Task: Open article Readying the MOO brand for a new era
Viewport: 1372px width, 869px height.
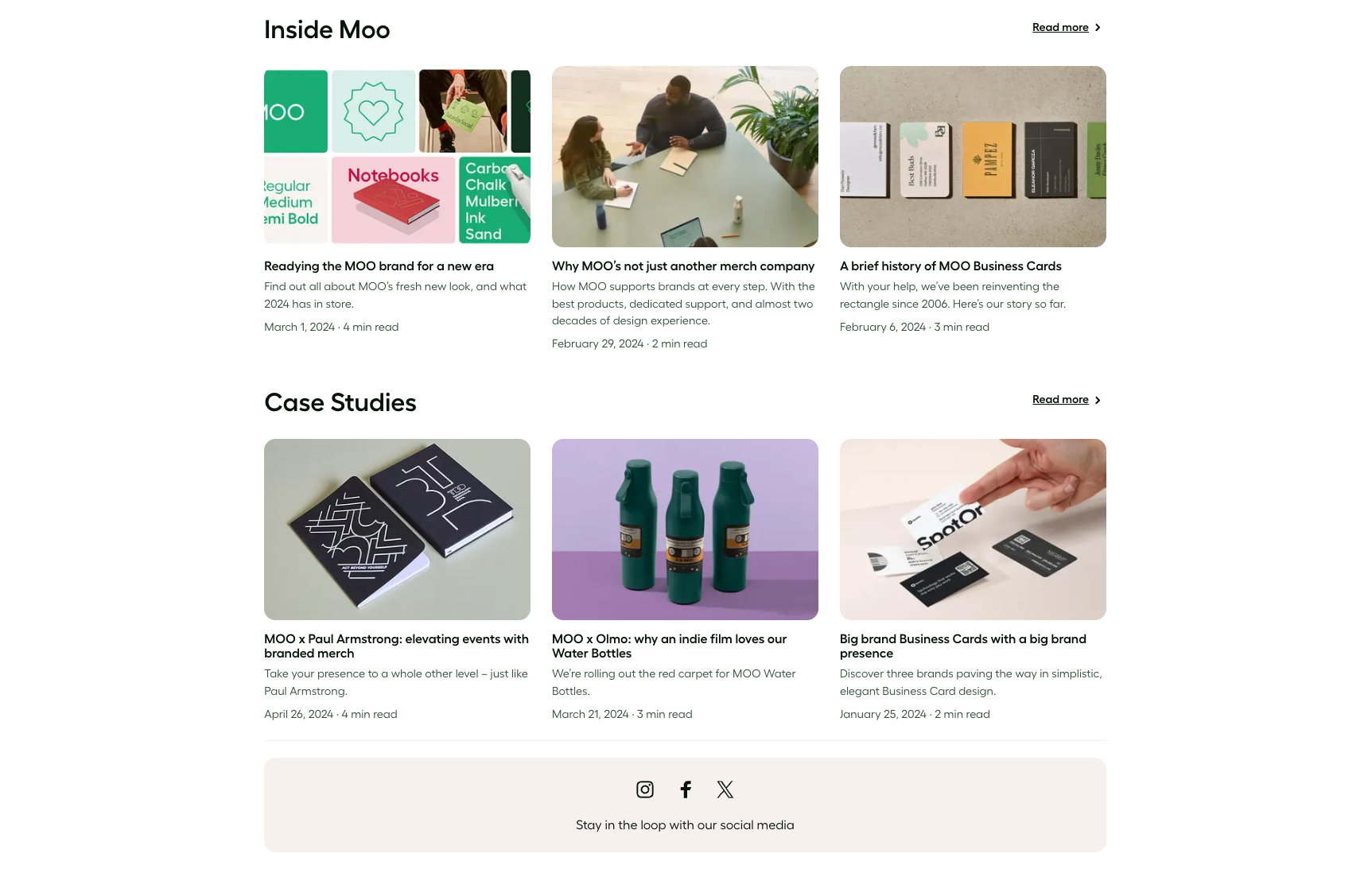Action: tap(379, 266)
